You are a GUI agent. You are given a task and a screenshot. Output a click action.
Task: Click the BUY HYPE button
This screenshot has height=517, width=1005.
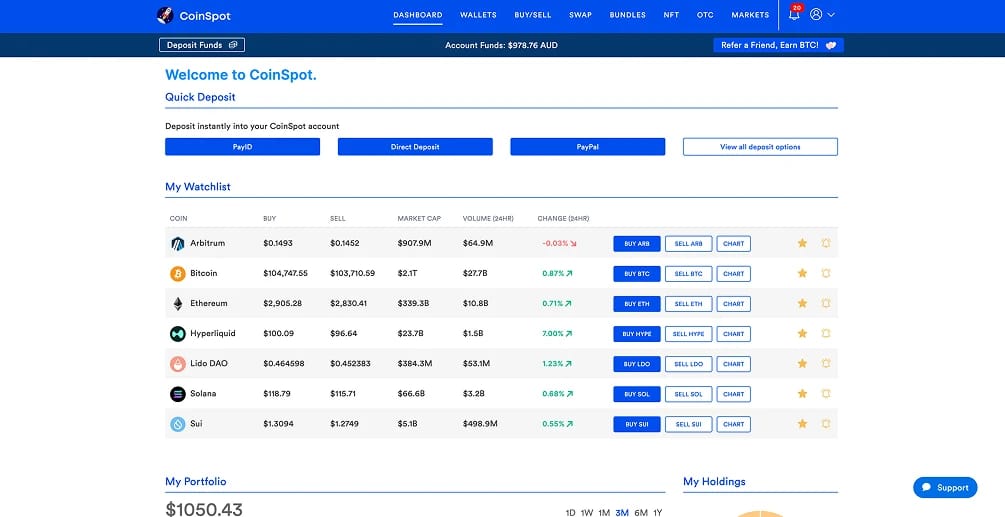[x=636, y=334]
